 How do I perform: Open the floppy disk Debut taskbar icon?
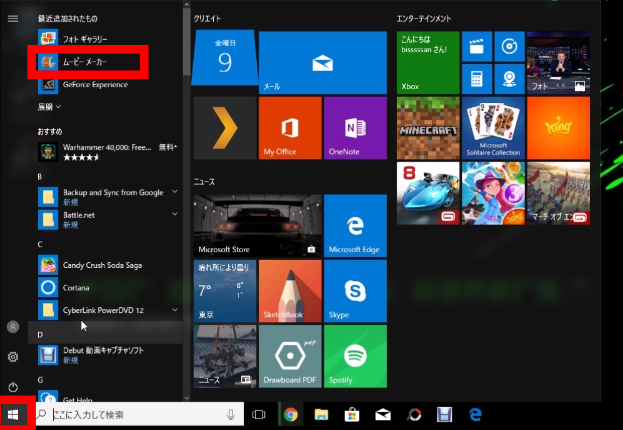pyautogui.click(x=444, y=415)
